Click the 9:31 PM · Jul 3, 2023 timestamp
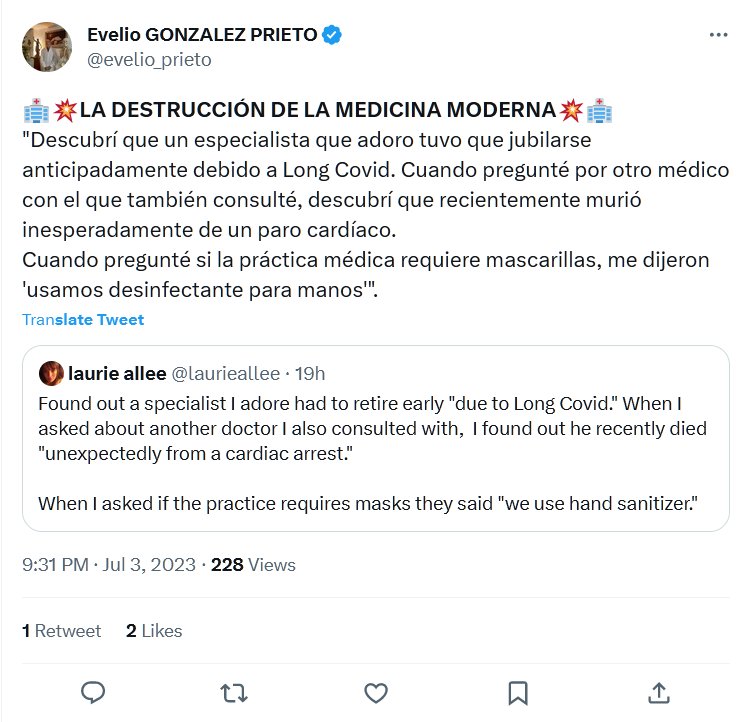The width and height of the screenshot is (746, 722). 108,565
